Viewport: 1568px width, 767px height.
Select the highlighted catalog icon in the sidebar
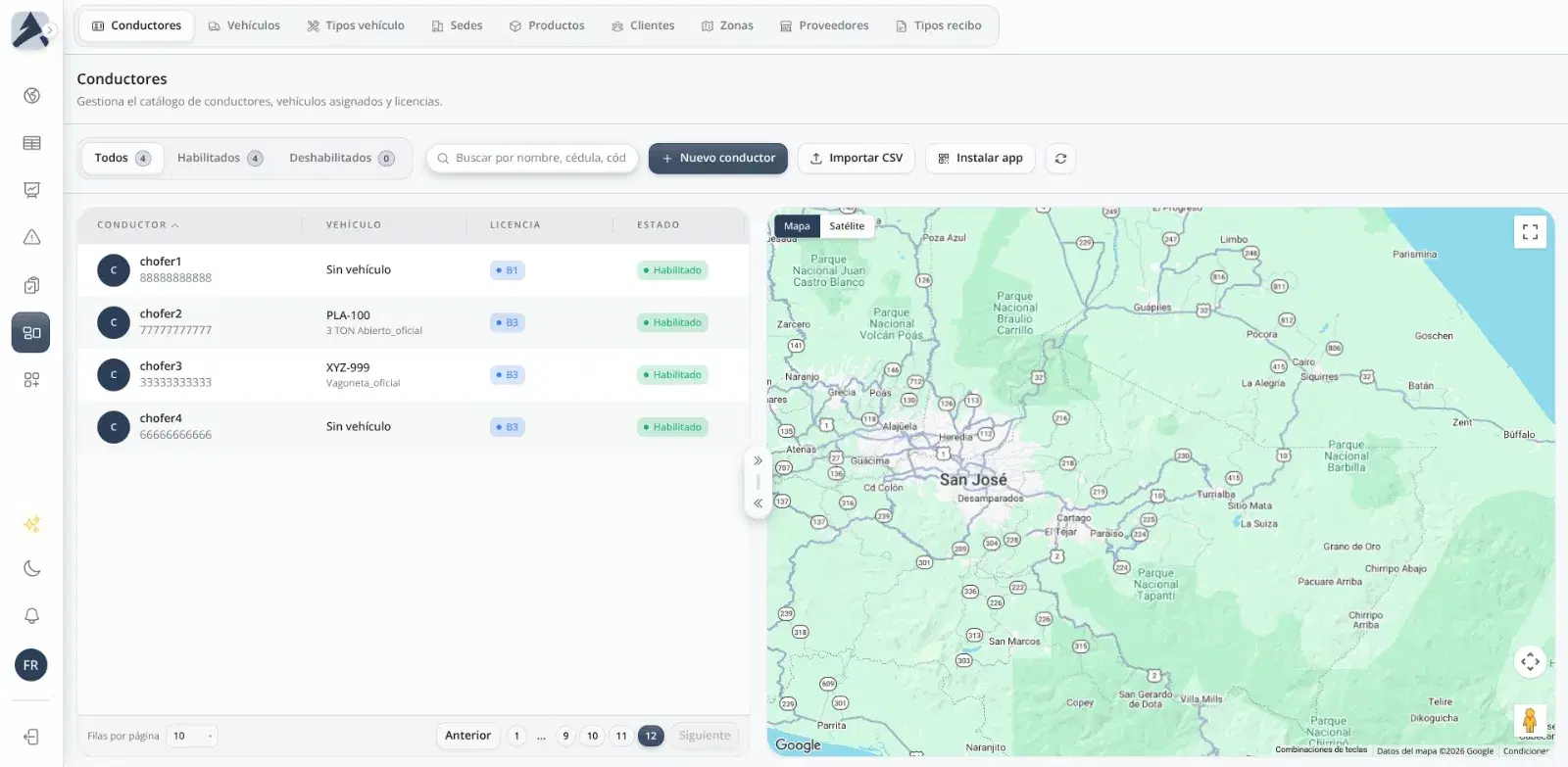[x=31, y=333]
